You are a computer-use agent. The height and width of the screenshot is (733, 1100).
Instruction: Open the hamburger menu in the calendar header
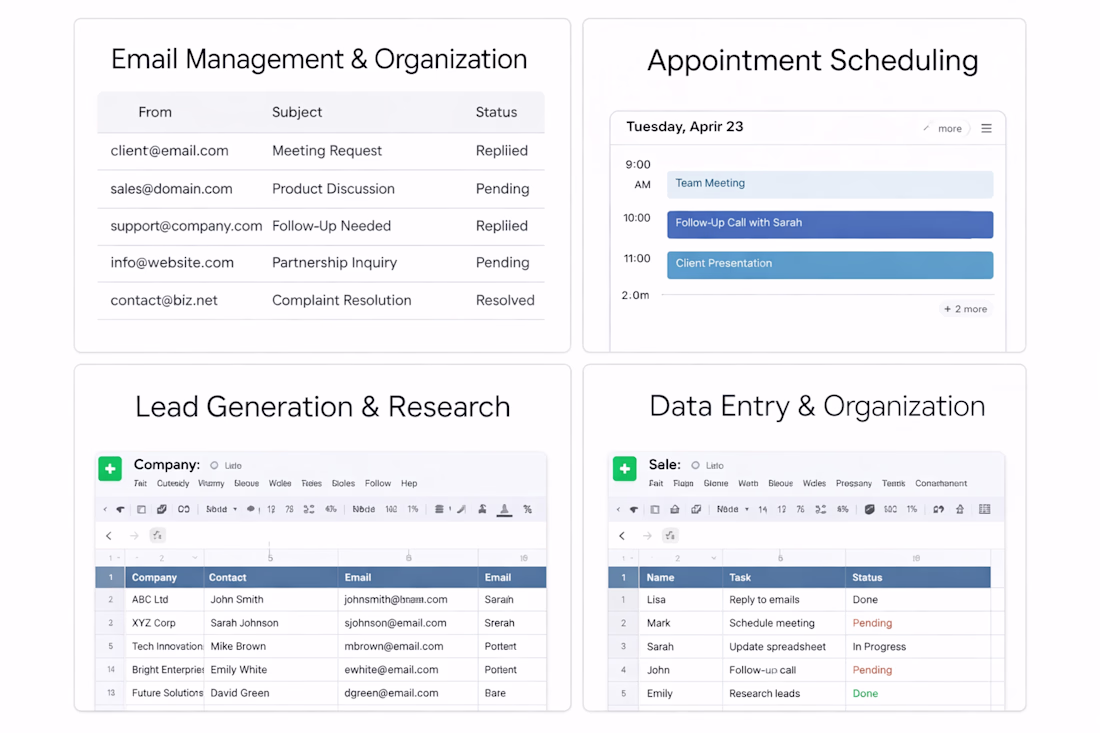pos(986,128)
